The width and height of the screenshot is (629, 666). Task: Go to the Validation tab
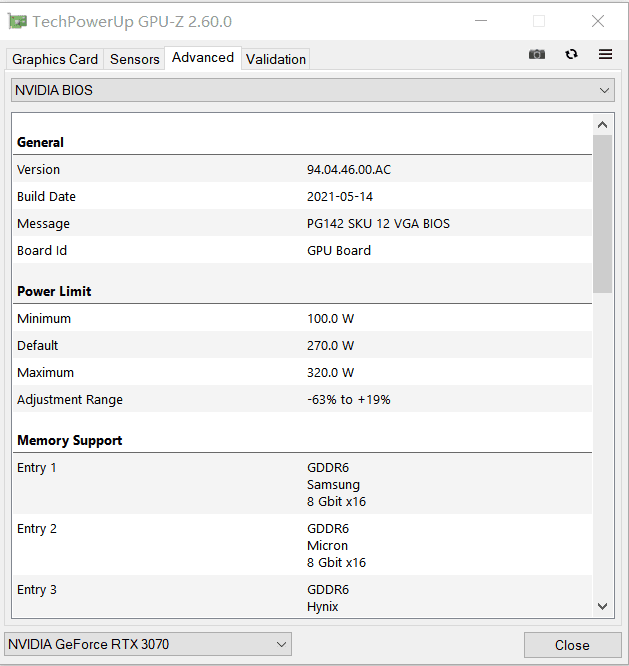tap(276, 59)
